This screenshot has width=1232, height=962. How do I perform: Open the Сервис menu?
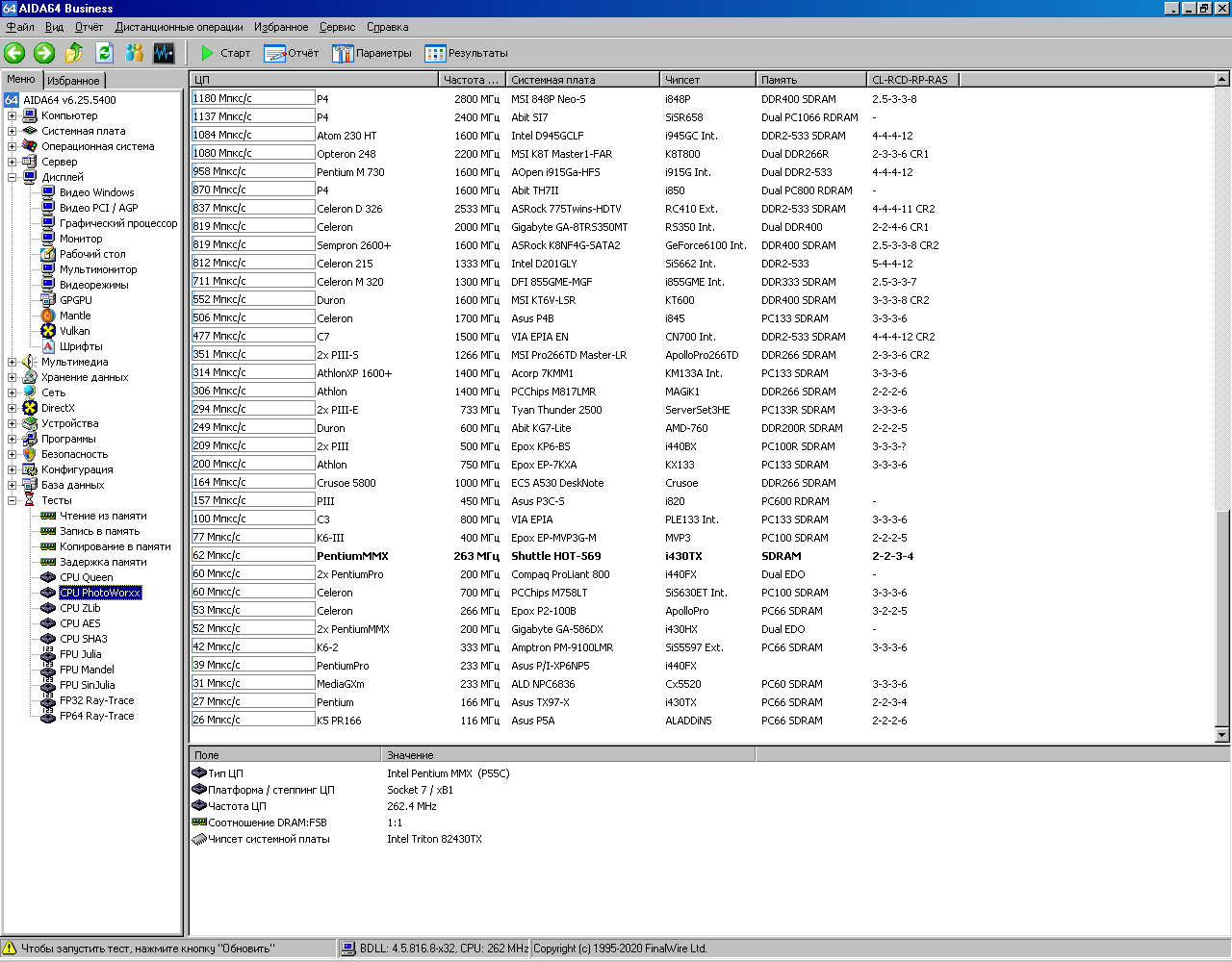pos(338,27)
